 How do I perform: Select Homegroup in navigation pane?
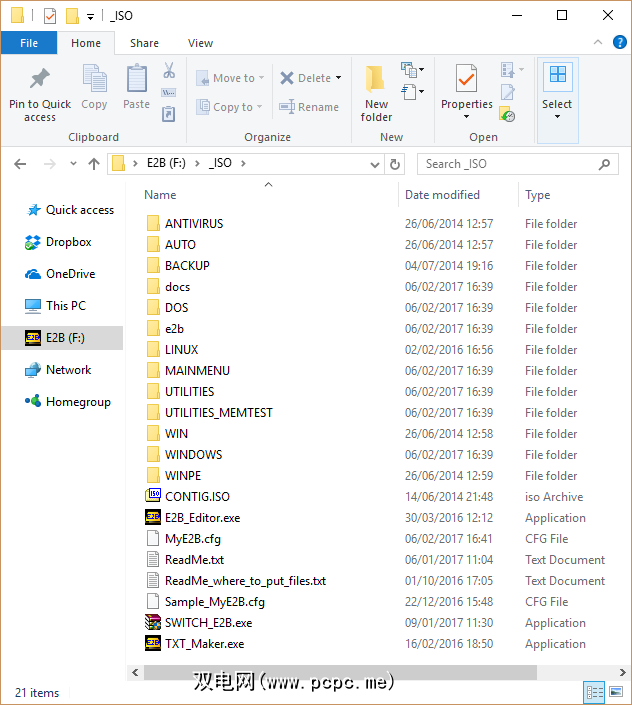click(68, 402)
